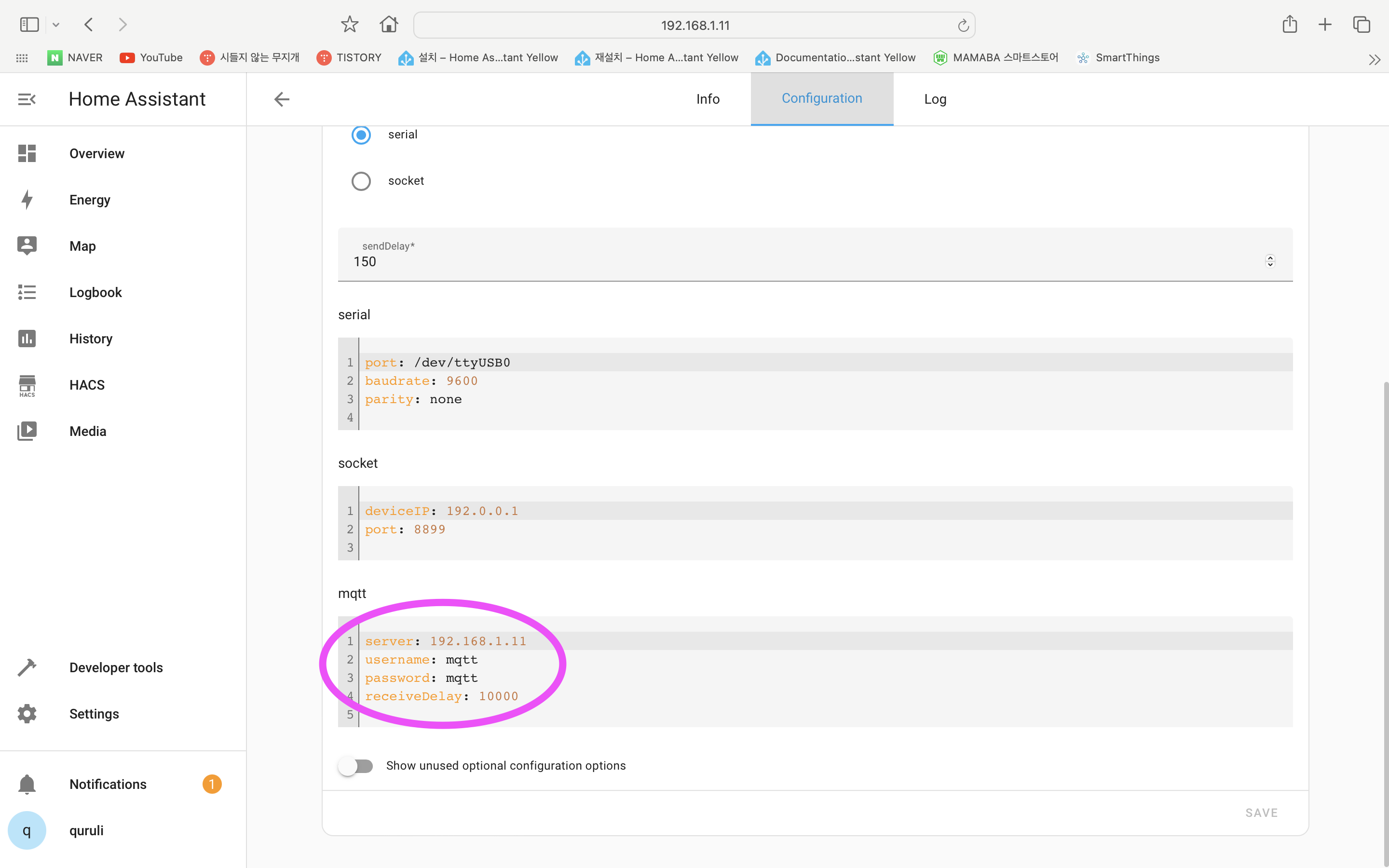Screen dimensions: 1389x868
Task: Click the back arrow in add-on header
Action: (x=281, y=99)
